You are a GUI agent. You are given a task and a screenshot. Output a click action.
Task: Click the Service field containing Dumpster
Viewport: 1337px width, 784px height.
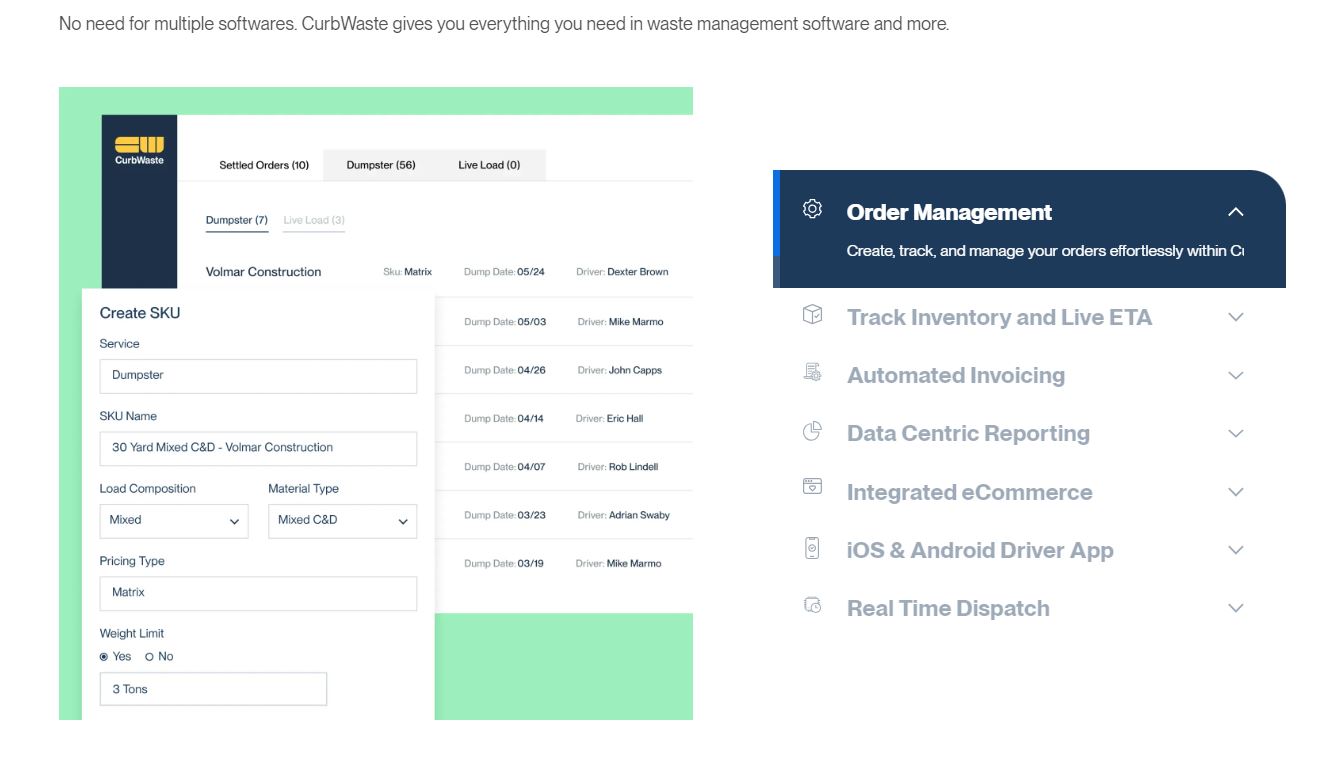(x=258, y=376)
